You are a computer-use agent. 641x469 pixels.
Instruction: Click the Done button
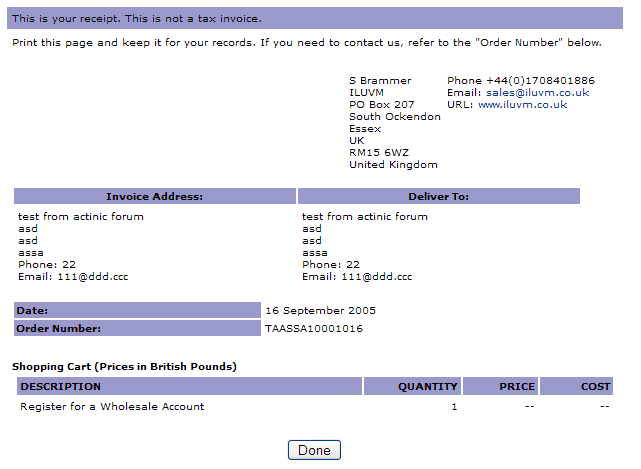click(x=314, y=450)
